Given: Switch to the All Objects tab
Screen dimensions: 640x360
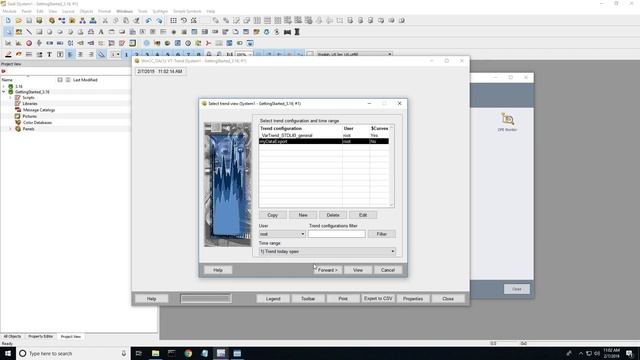Looking at the screenshot, I should point(12,336).
